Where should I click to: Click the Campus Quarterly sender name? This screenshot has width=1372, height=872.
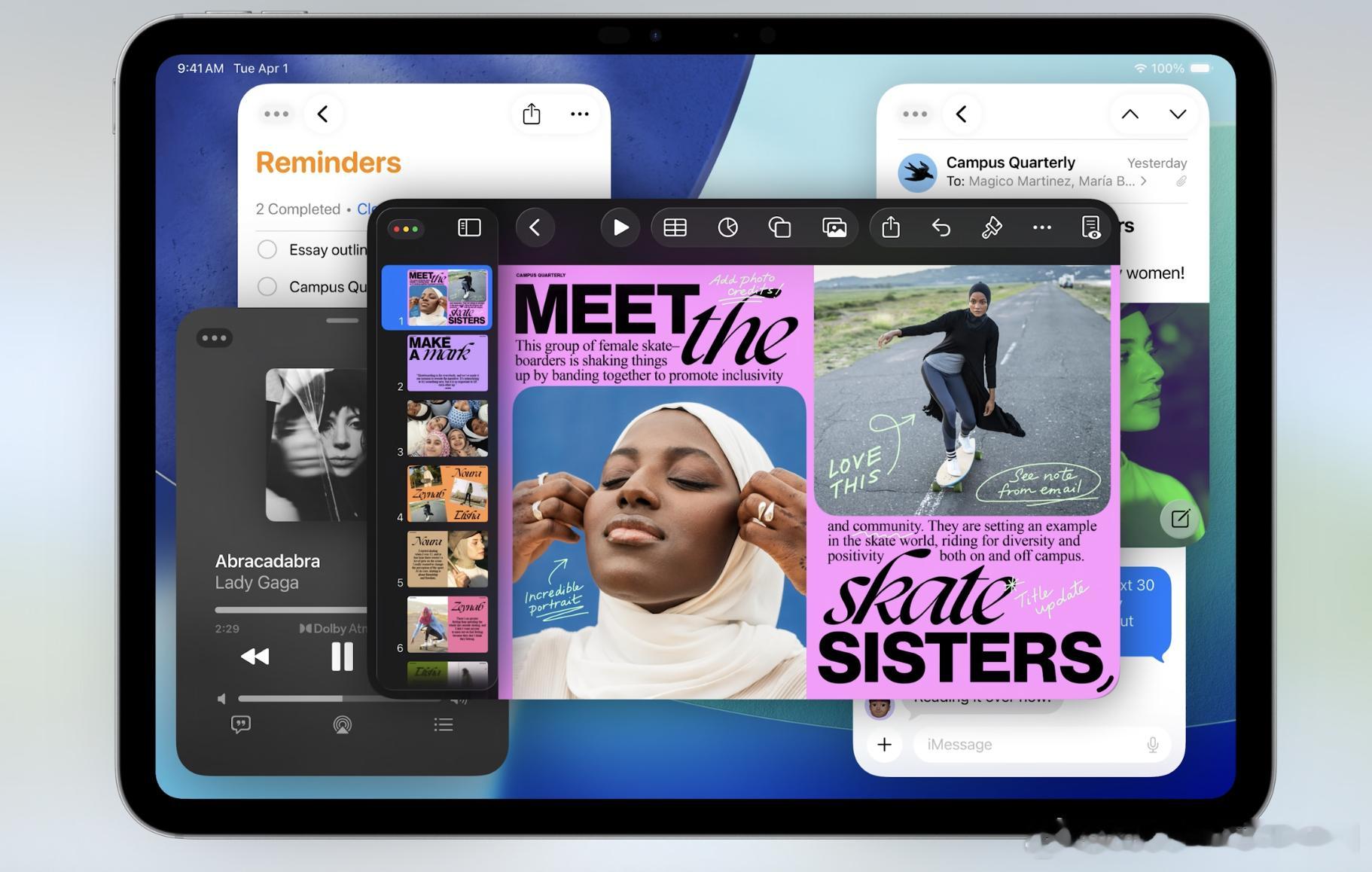coord(1011,162)
